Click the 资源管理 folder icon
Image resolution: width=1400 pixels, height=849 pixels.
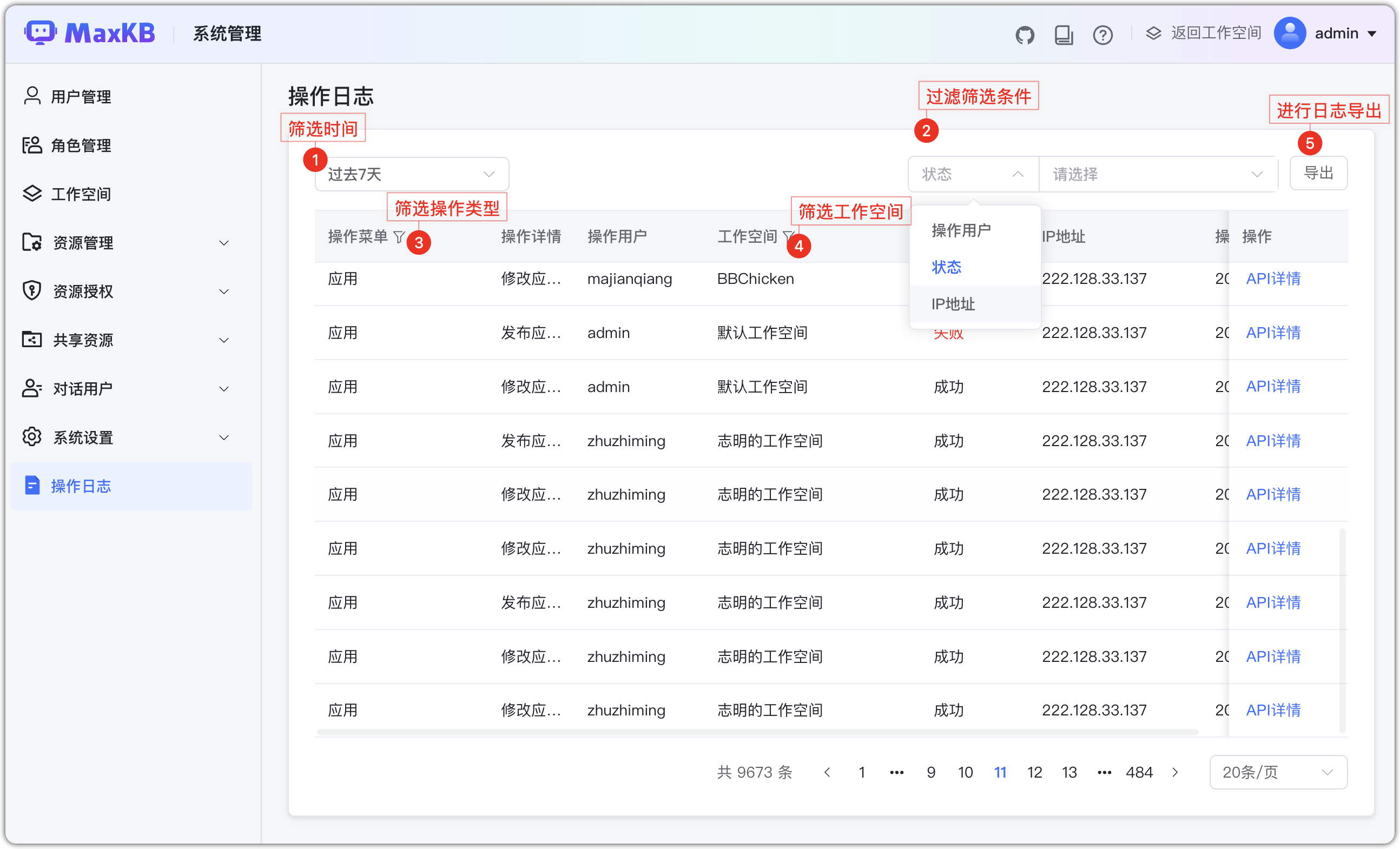click(x=32, y=242)
